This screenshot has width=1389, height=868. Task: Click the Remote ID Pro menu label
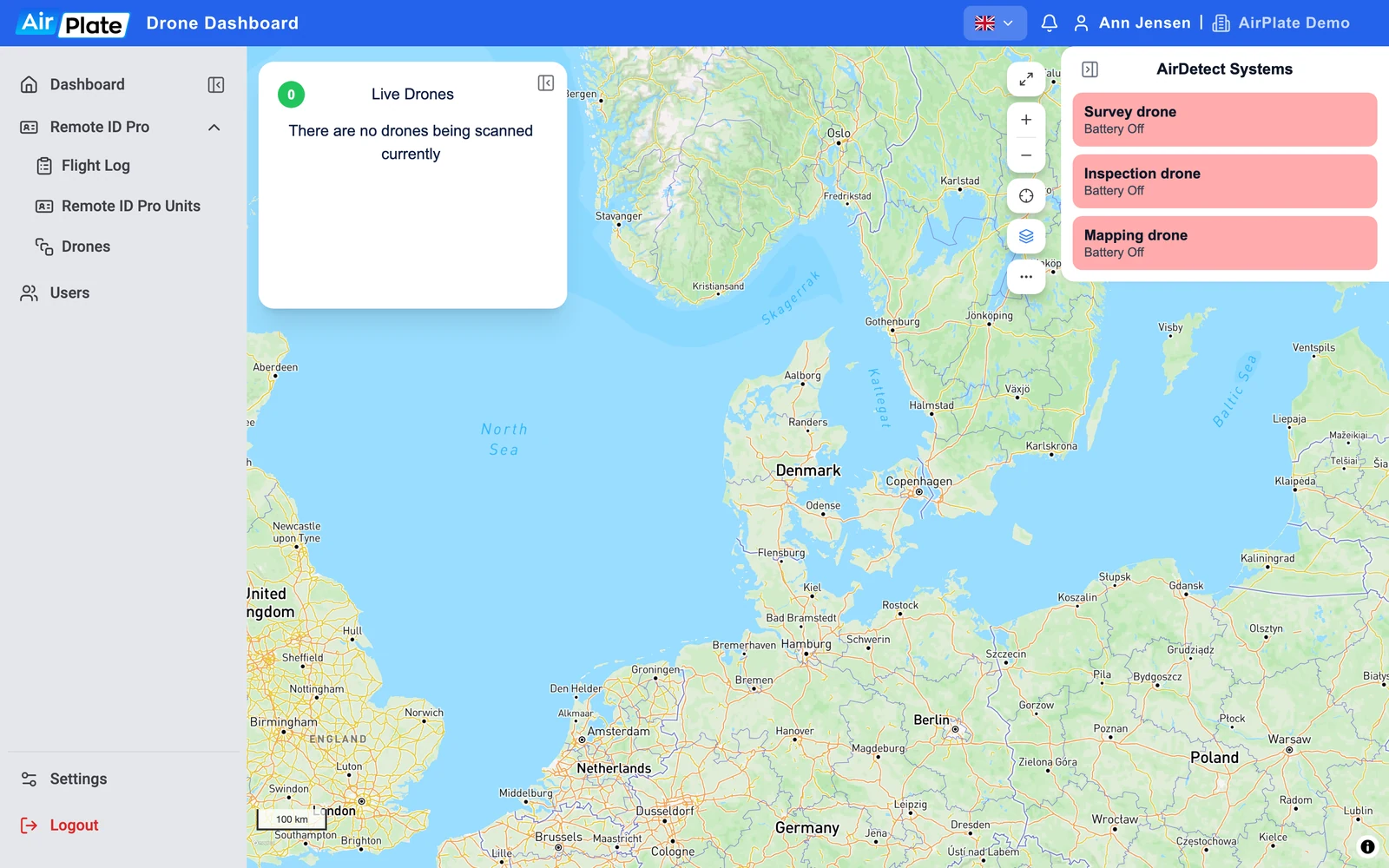click(100, 127)
